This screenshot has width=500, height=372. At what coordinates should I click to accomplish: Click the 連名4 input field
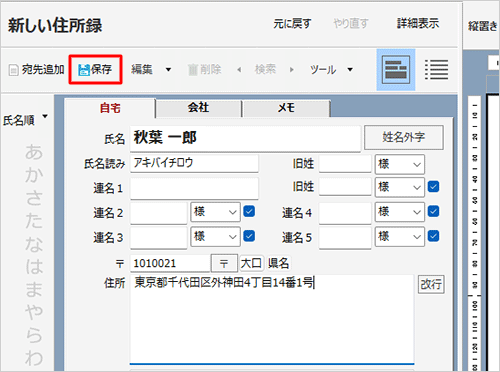click(x=345, y=213)
